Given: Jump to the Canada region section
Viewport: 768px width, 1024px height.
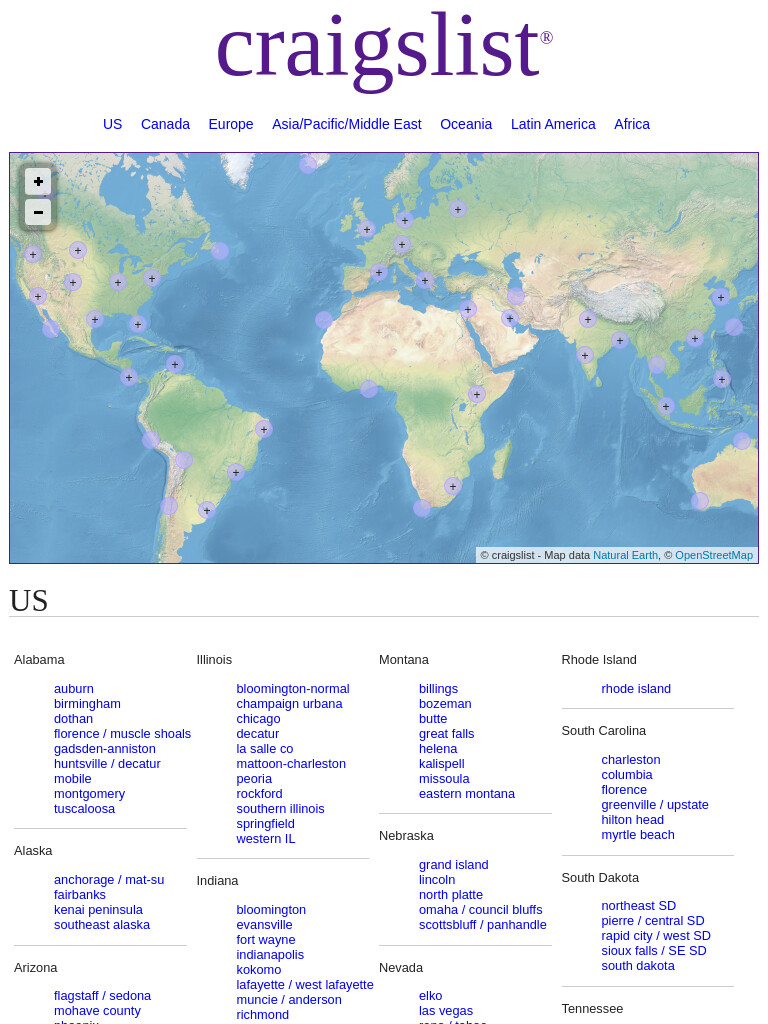Looking at the screenshot, I should pyautogui.click(x=165, y=124).
